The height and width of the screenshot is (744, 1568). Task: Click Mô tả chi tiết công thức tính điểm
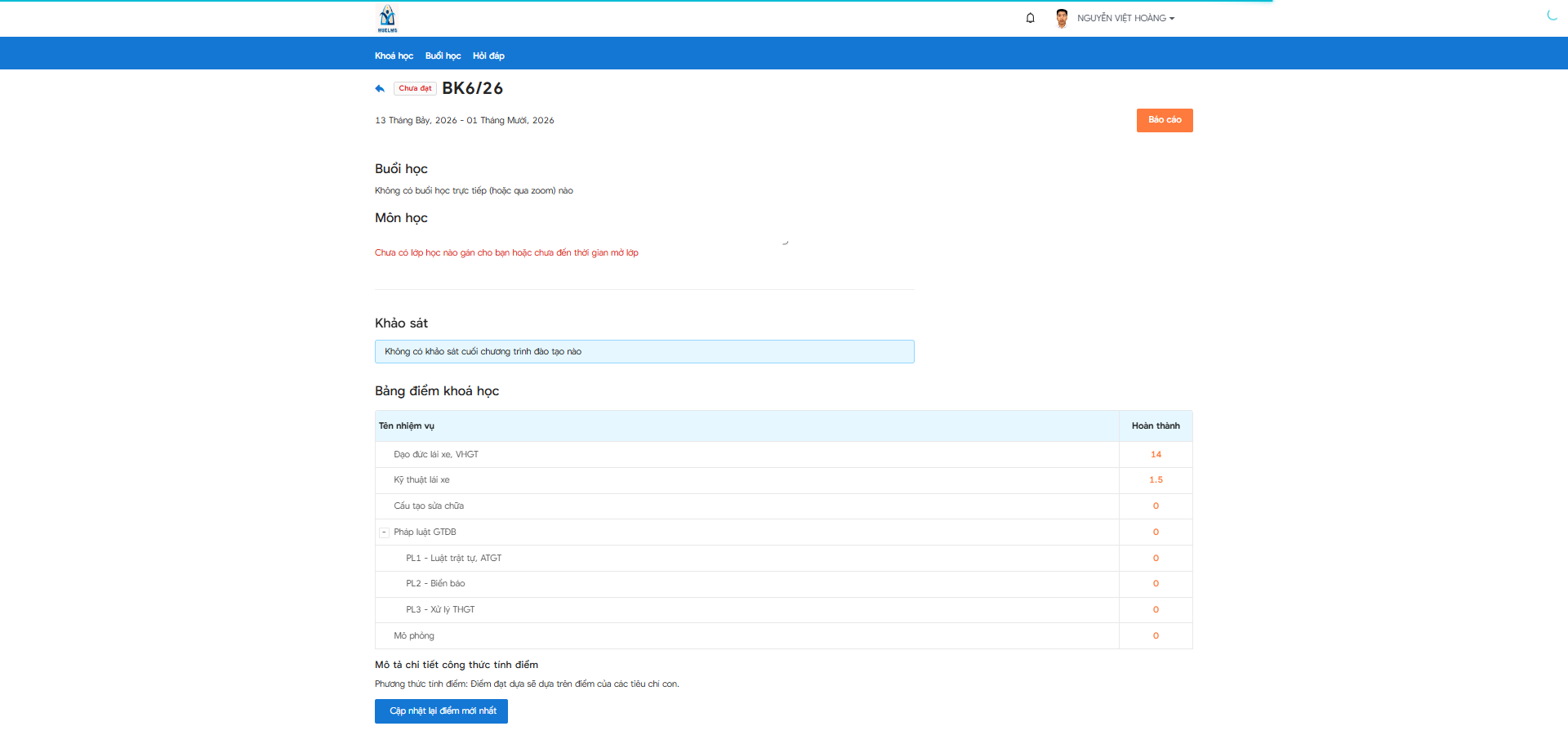tap(457, 665)
